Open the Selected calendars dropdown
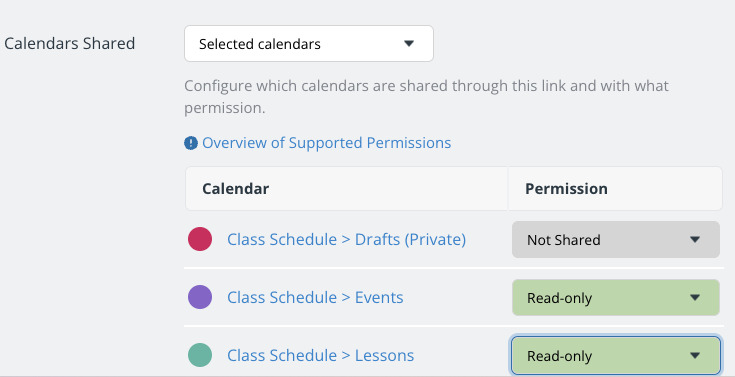The width and height of the screenshot is (735, 377). (x=309, y=44)
